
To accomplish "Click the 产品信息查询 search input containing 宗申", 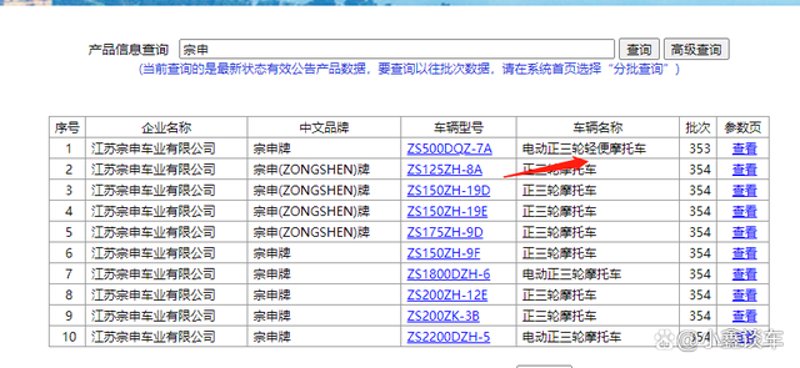I will [x=397, y=49].
